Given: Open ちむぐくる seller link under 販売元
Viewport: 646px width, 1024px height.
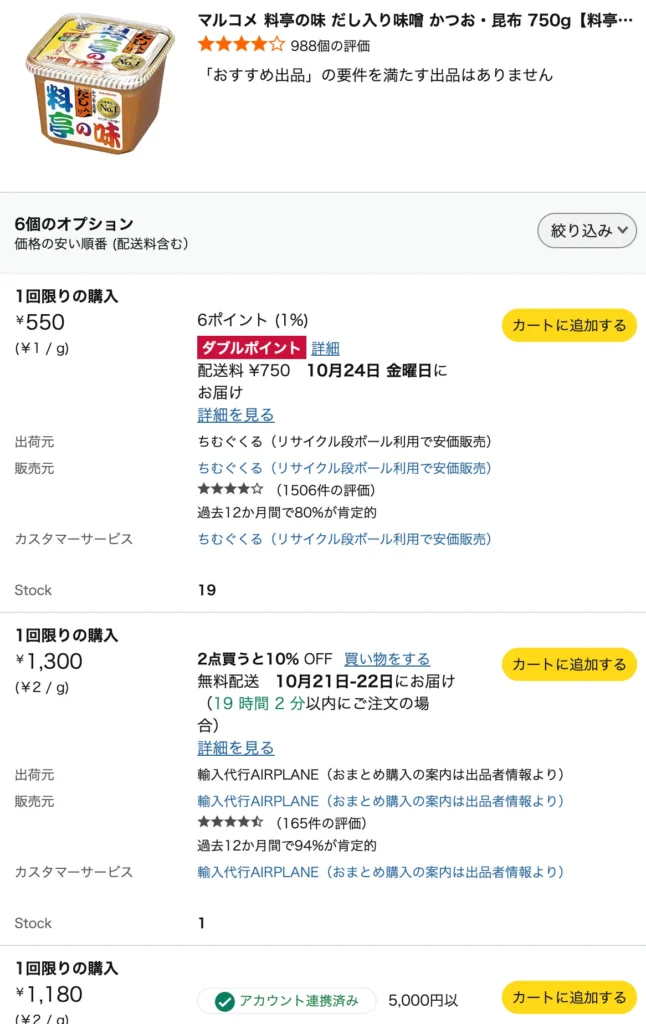Looking at the screenshot, I should [344, 468].
